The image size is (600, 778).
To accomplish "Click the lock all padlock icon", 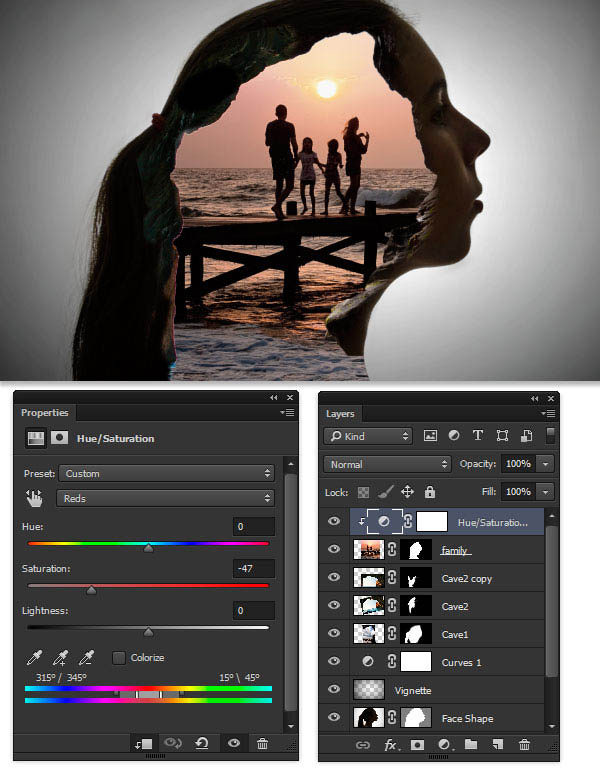I will [430, 492].
